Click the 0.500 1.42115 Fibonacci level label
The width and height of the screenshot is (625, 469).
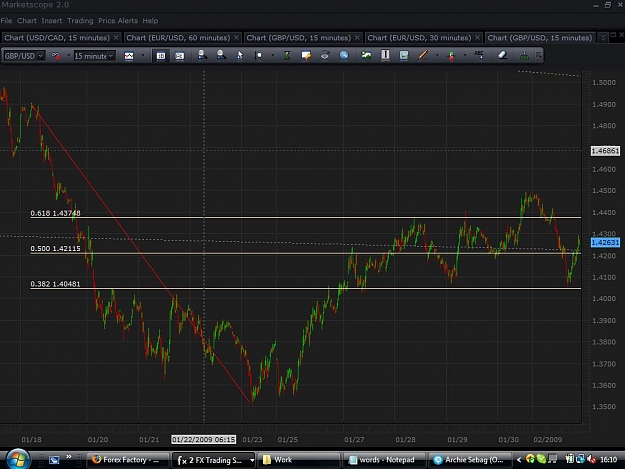(55, 249)
